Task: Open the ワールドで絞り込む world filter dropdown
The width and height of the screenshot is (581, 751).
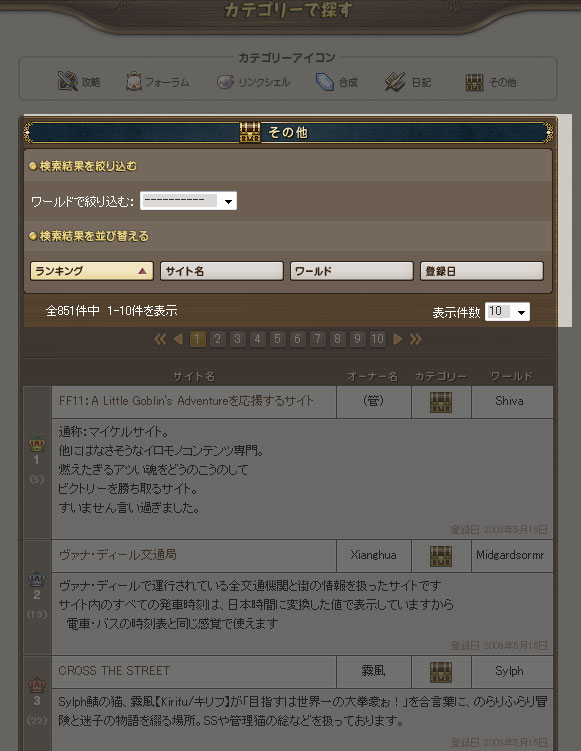Action: [x=188, y=201]
